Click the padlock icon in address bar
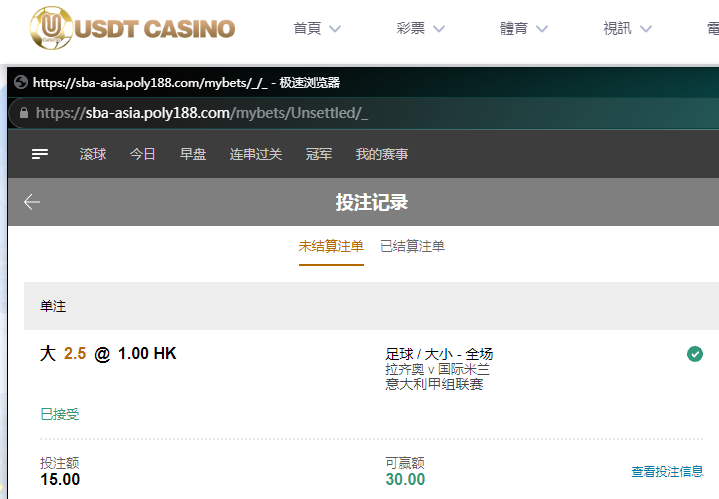This screenshot has width=719, height=499. pos(24,113)
